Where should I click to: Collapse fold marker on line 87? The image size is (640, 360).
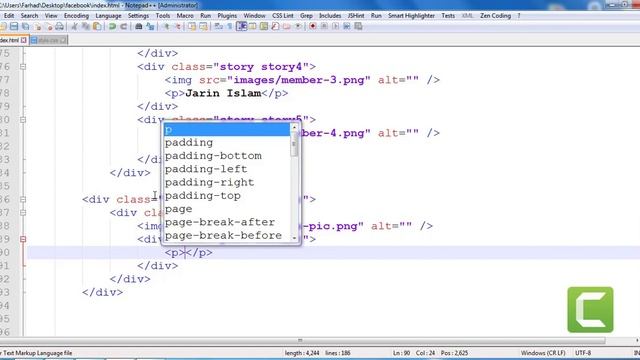pos(23,213)
